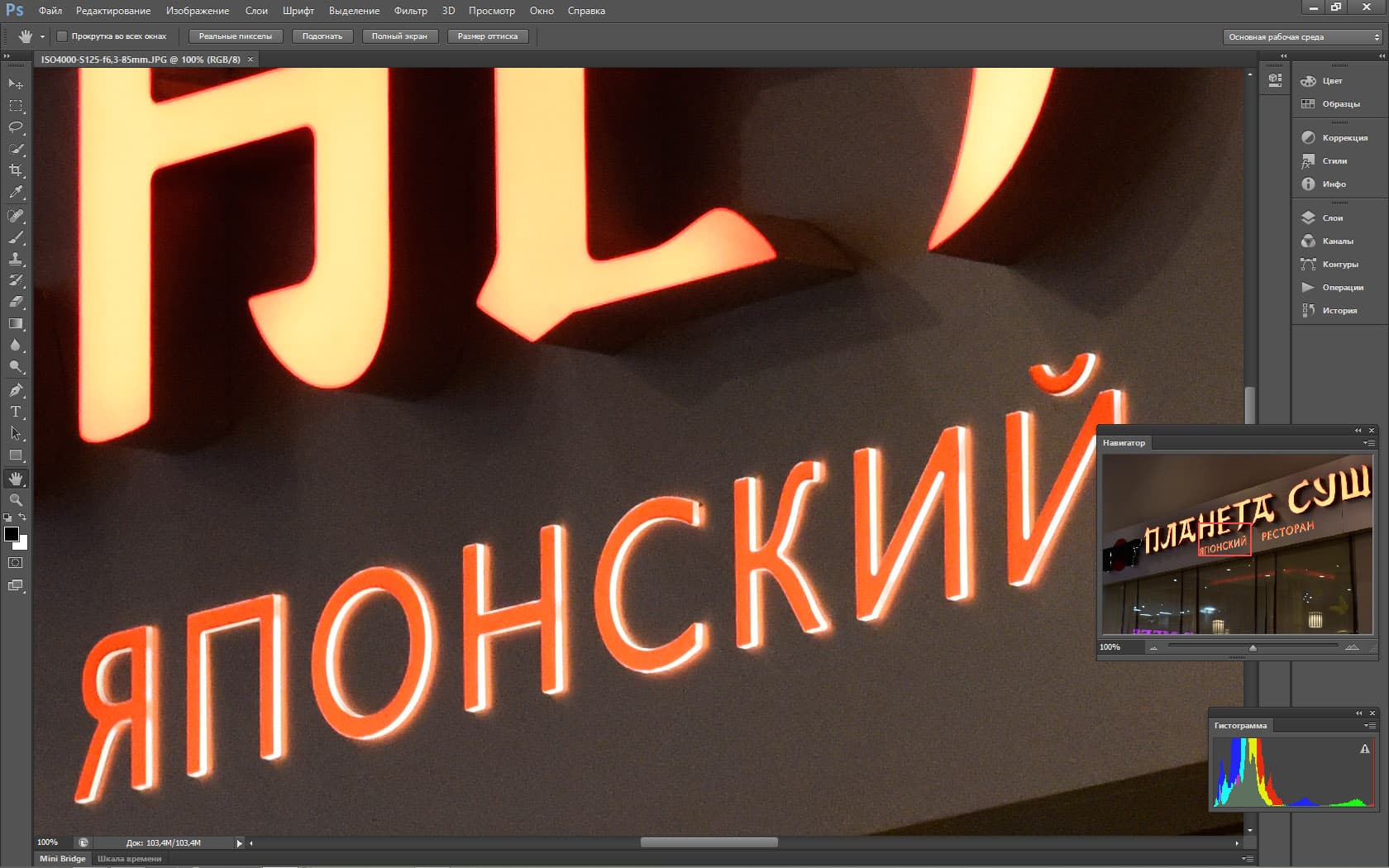Swap foreground and background colors
This screenshot has height=868, width=1389.
[x=23, y=517]
